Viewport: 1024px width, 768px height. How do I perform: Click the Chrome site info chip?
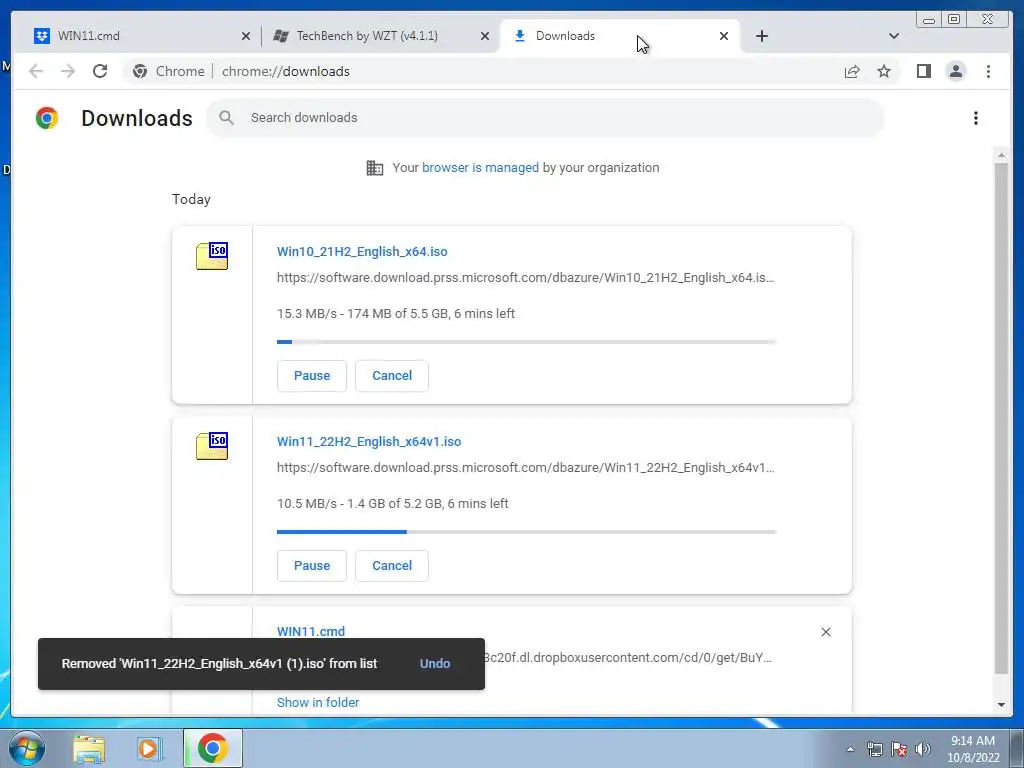click(168, 71)
